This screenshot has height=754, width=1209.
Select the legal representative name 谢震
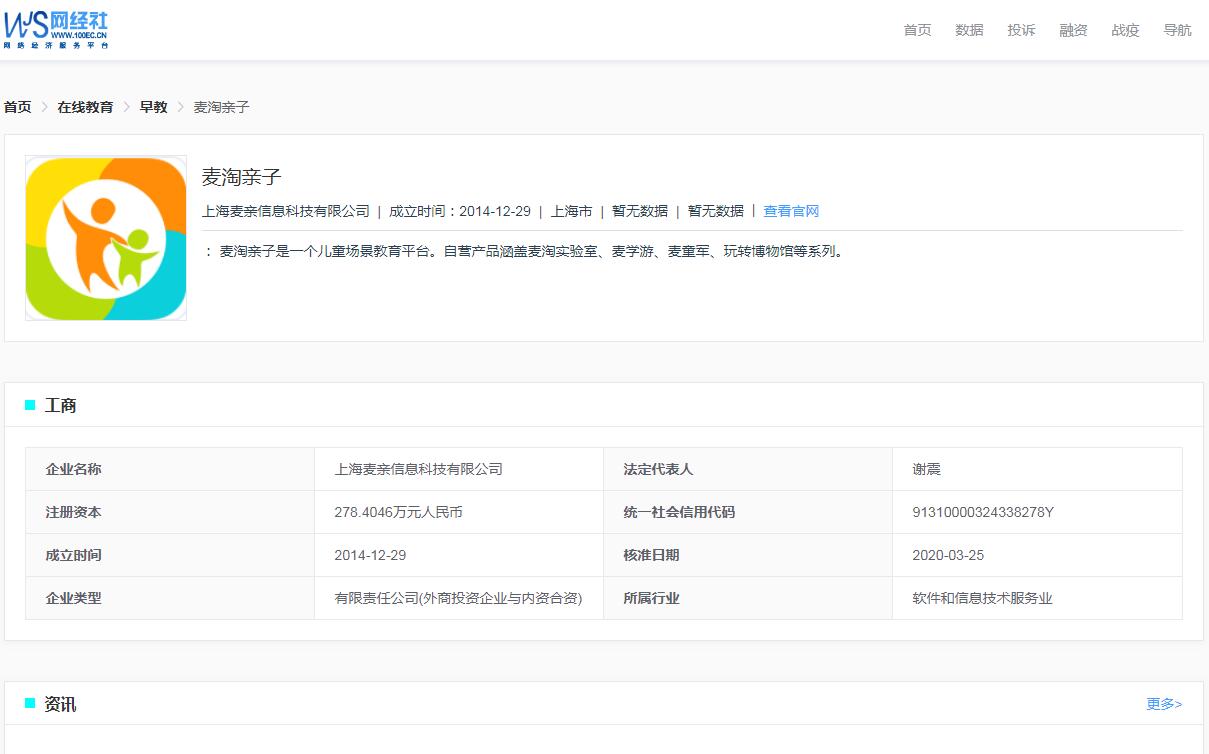[926, 469]
